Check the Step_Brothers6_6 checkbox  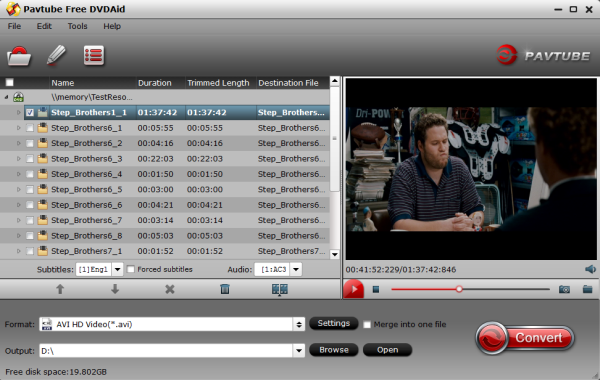click(29, 205)
